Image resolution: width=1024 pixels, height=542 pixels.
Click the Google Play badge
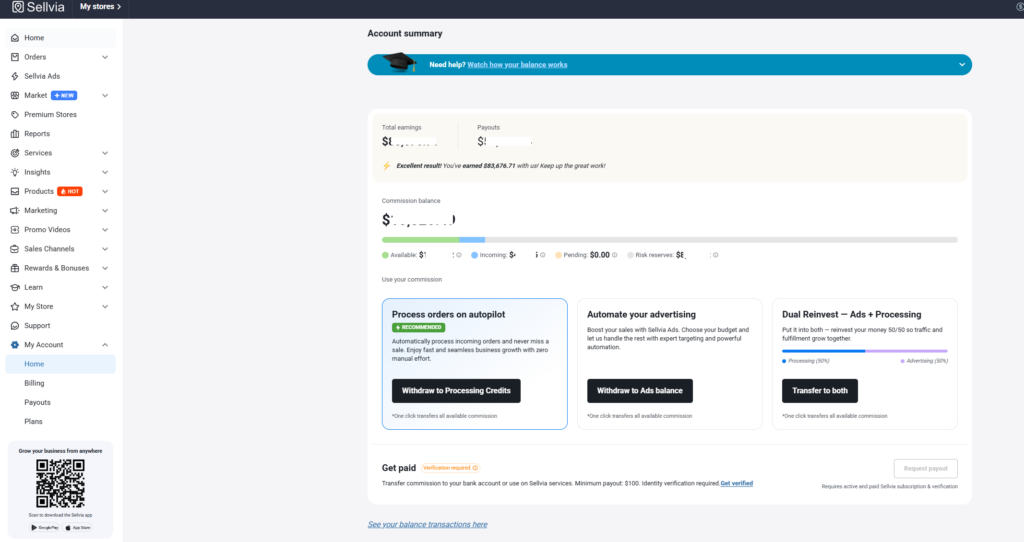[x=45, y=528]
